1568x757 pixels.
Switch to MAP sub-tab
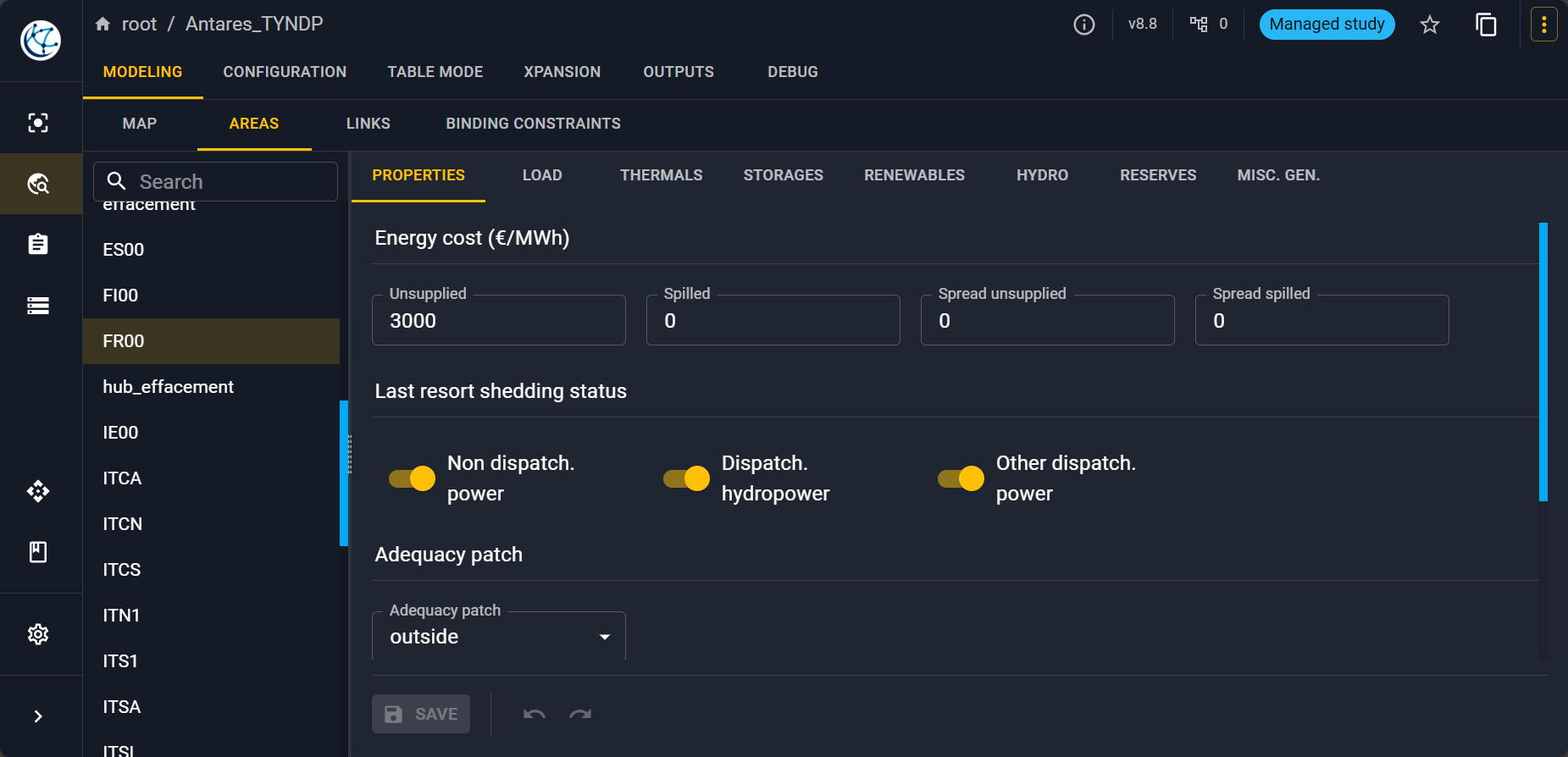pyautogui.click(x=140, y=124)
